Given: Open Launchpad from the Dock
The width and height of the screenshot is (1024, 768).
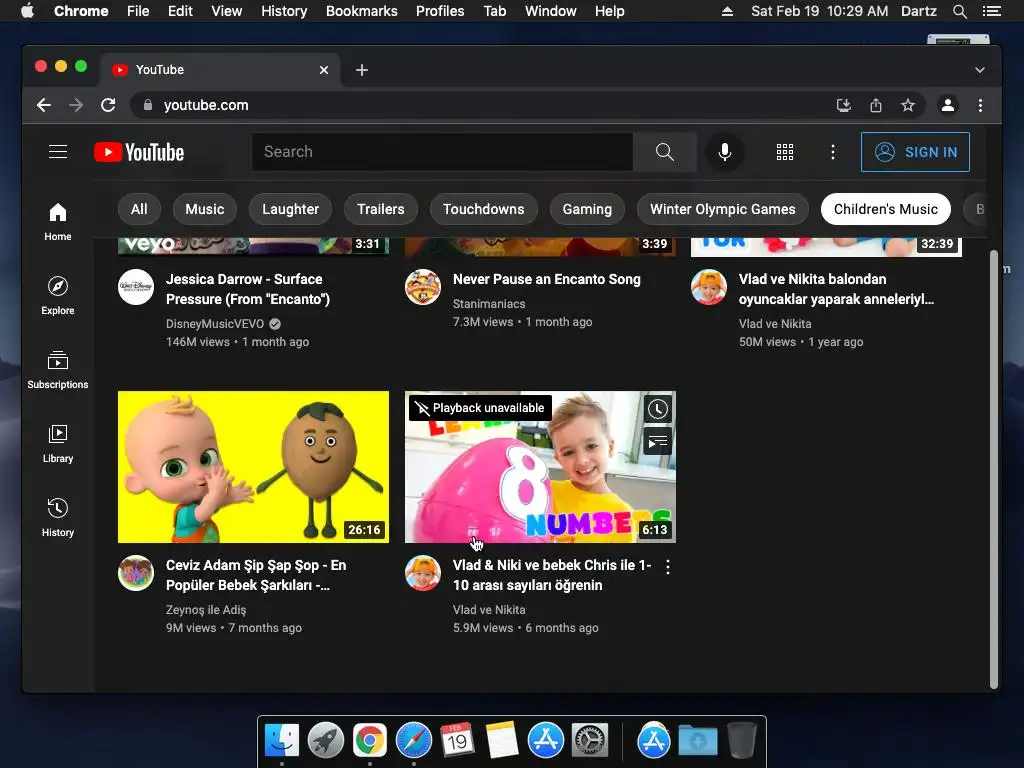Looking at the screenshot, I should tap(325, 741).
